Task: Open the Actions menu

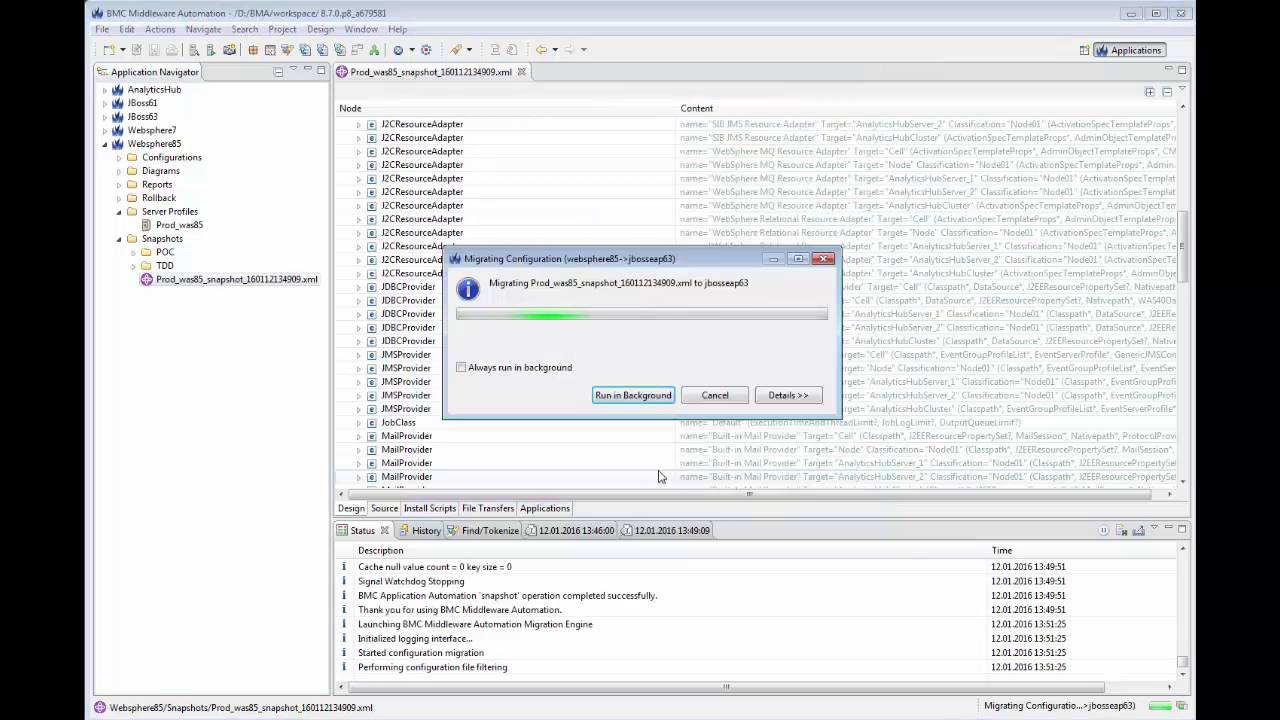Action: pyautogui.click(x=159, y=29)
